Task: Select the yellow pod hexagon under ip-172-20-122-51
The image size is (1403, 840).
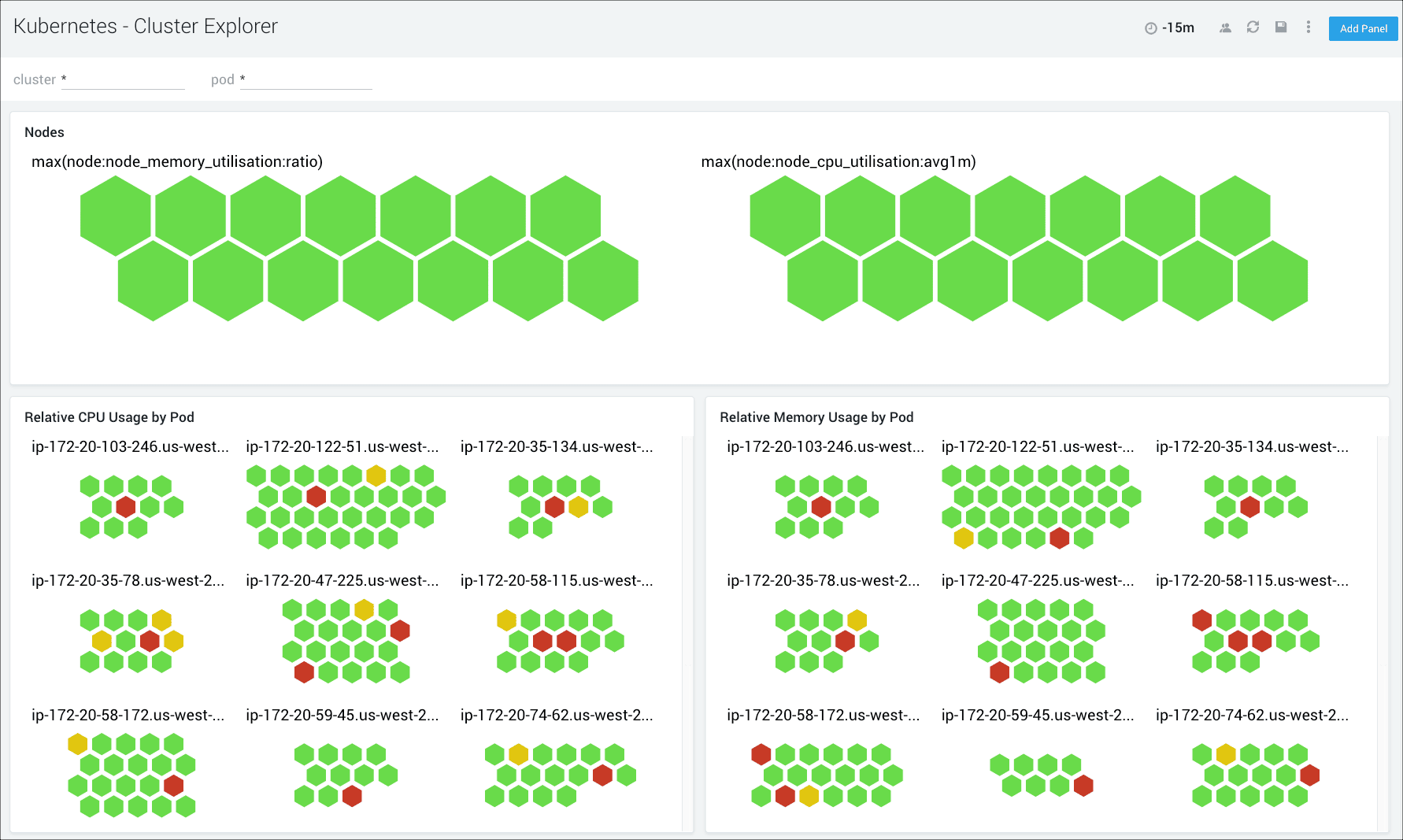Action: pos(375,474)
